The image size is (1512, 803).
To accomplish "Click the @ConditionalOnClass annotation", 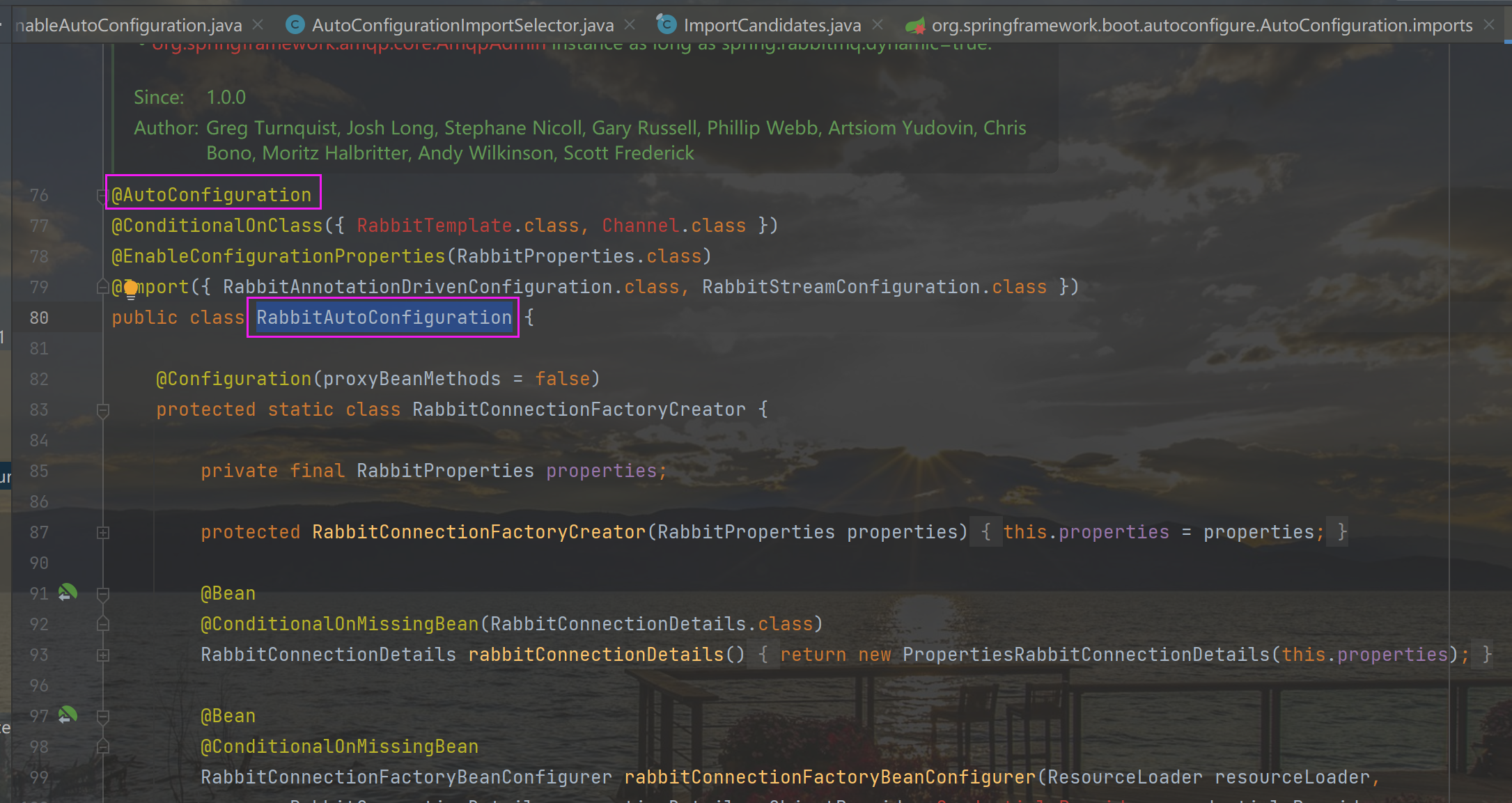I will (217, 226).
